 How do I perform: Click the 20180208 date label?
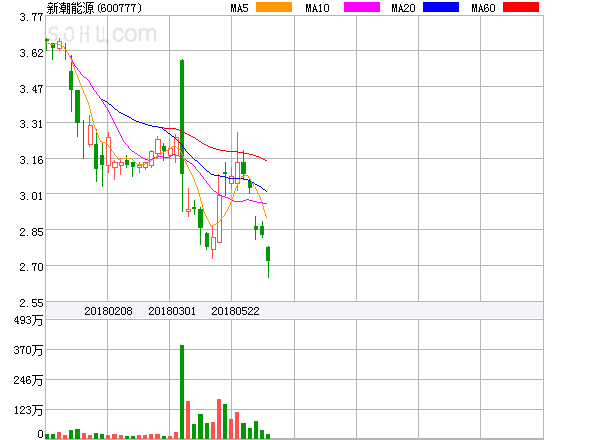pos(108,311)
